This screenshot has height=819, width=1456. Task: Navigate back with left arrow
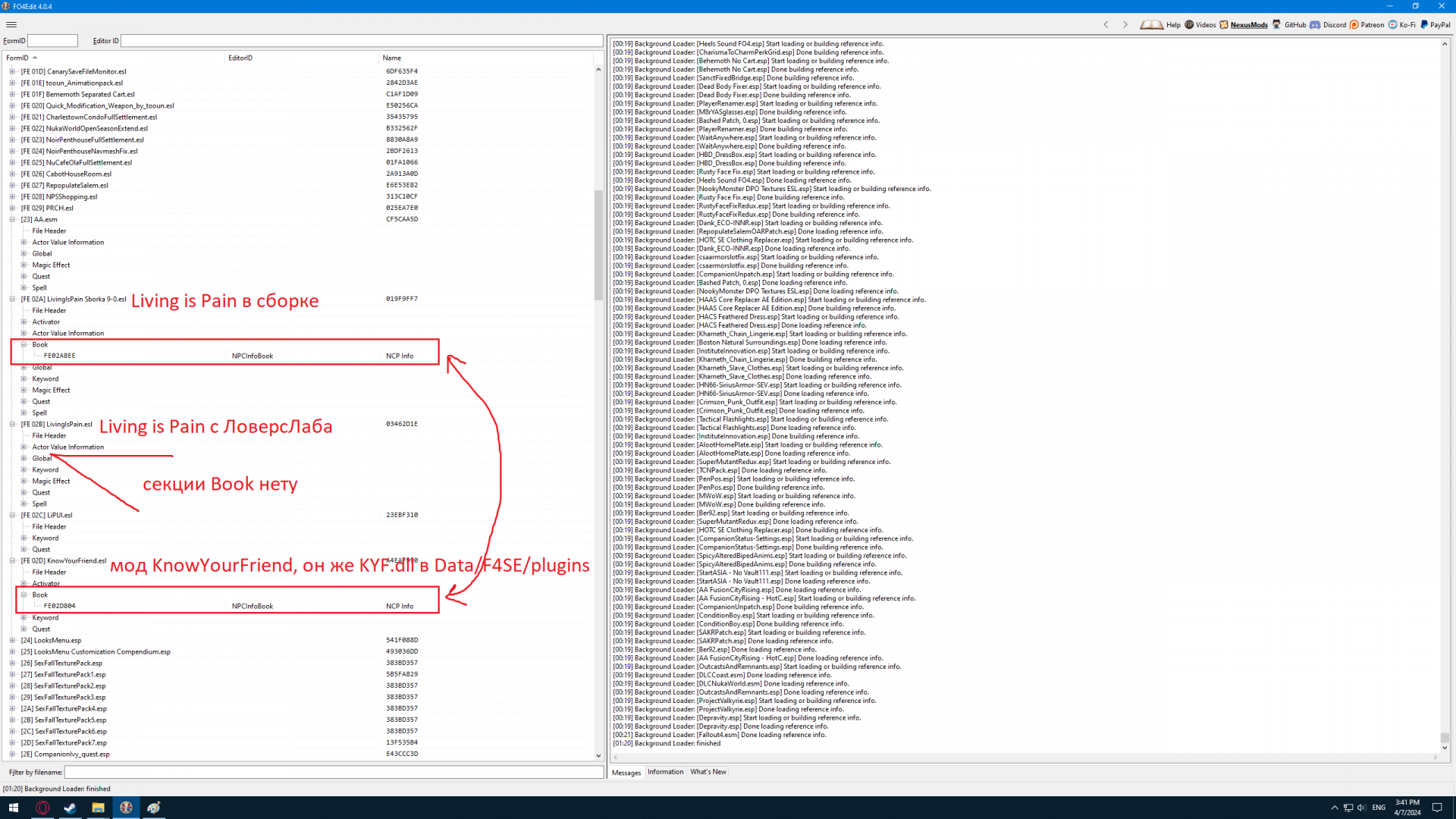click(x=1106, y=24)
